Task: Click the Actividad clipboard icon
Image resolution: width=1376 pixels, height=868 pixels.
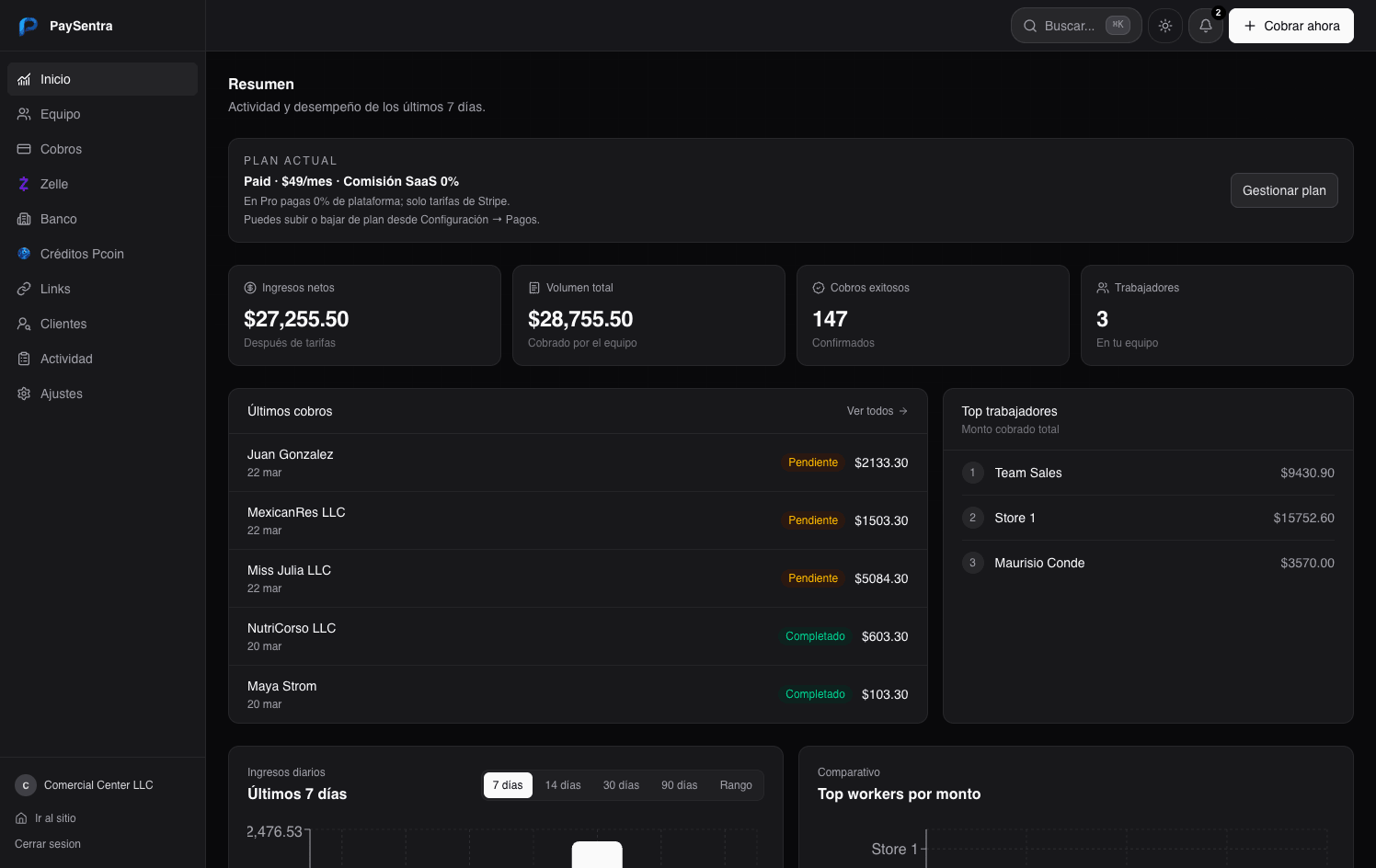Action: [24, 359]
